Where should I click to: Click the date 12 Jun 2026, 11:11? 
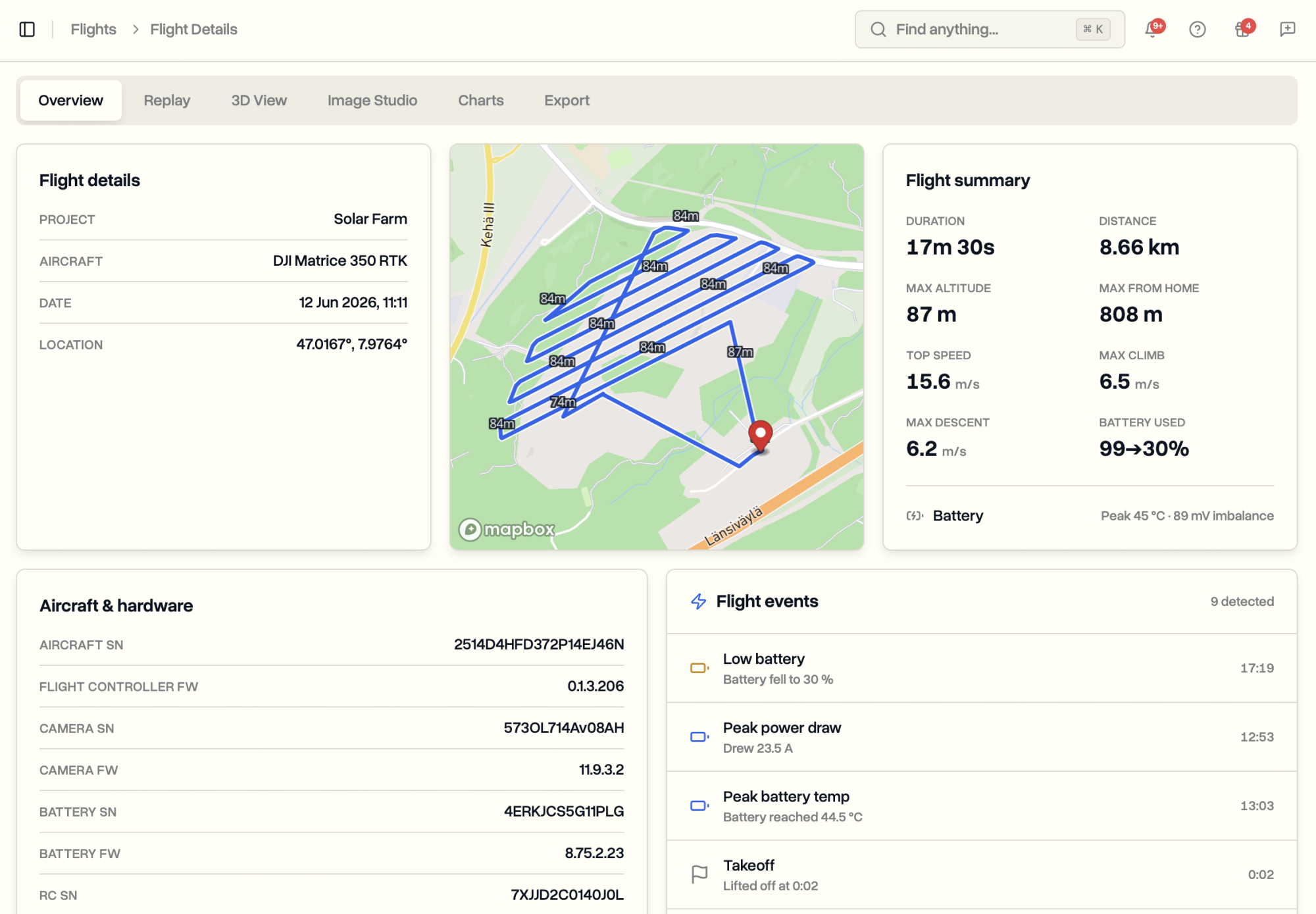pyautogui.click(x=353, y=303)
